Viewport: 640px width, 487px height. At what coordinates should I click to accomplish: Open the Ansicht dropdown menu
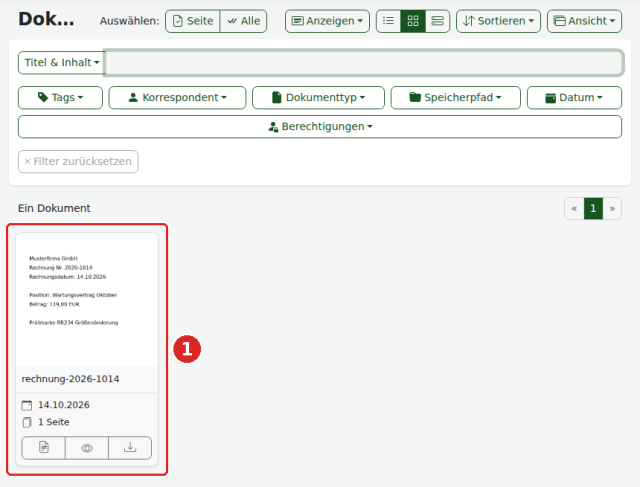[x=584, y=21]
